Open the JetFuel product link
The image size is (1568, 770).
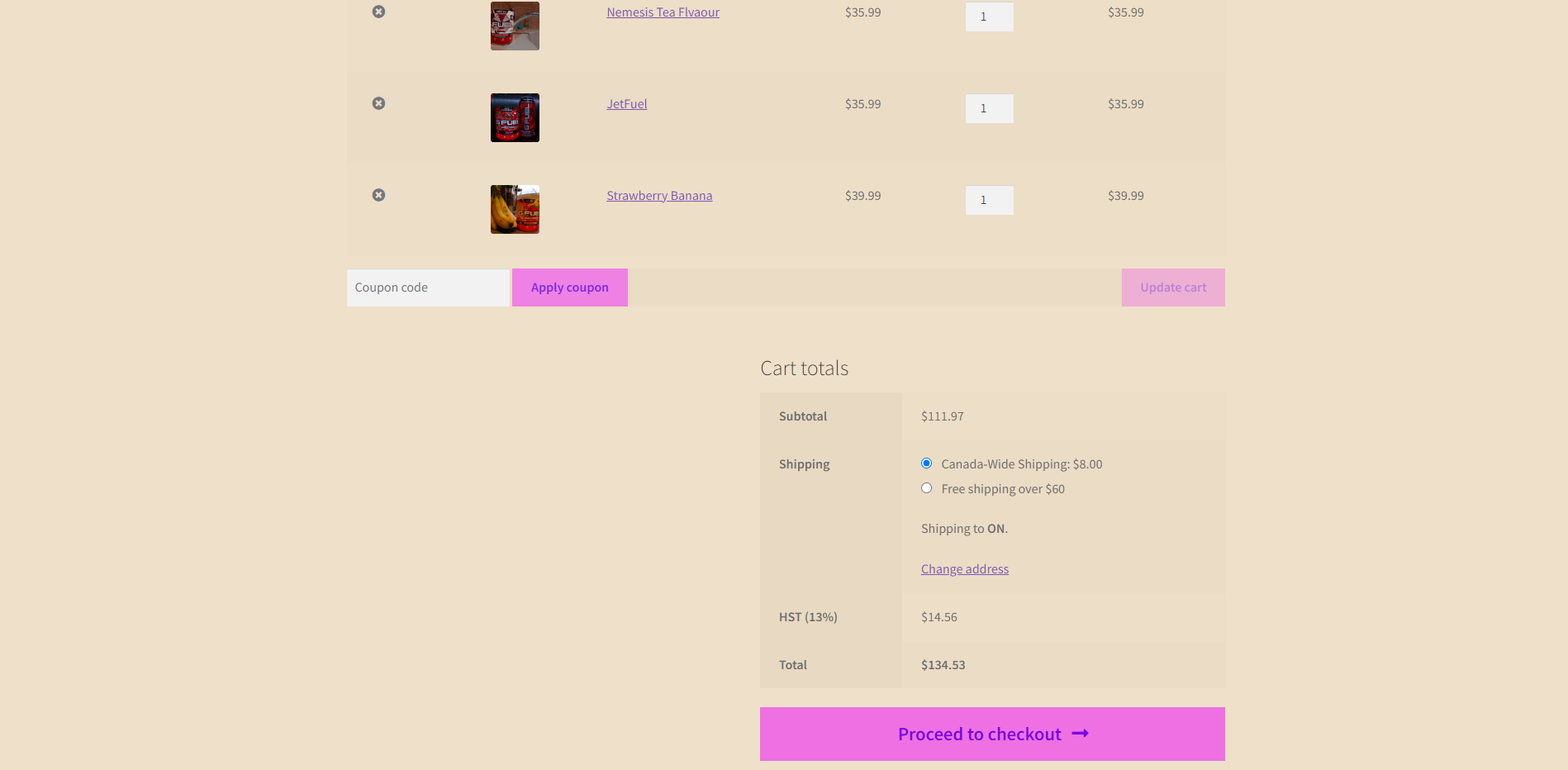(626, 104)
